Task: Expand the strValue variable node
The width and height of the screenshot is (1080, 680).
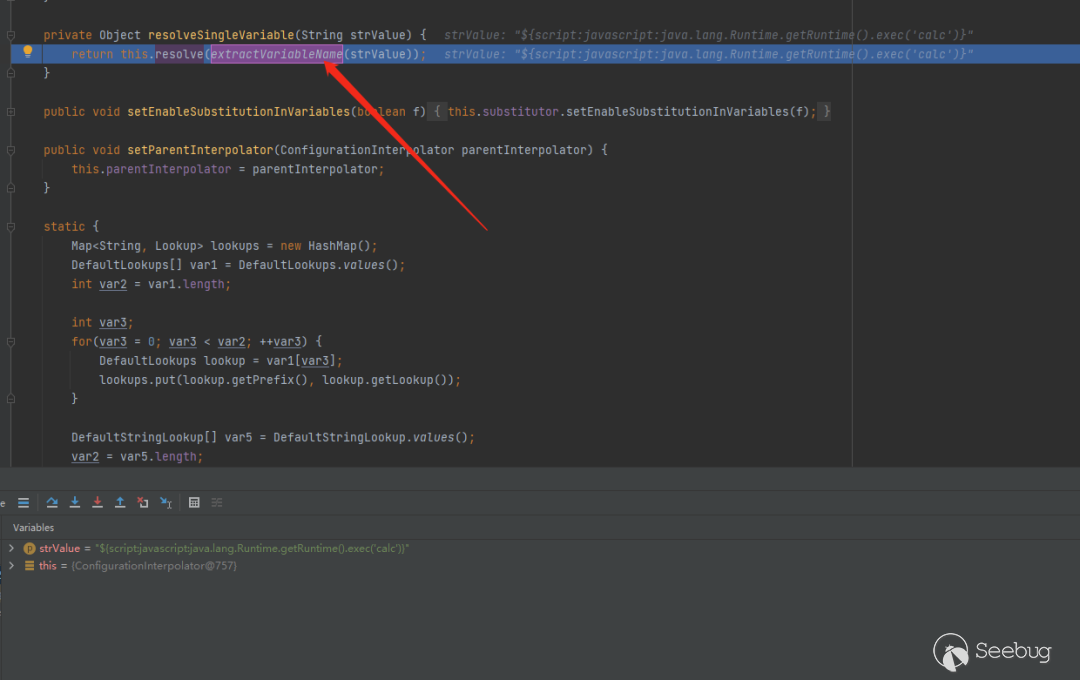Action: 11,548
